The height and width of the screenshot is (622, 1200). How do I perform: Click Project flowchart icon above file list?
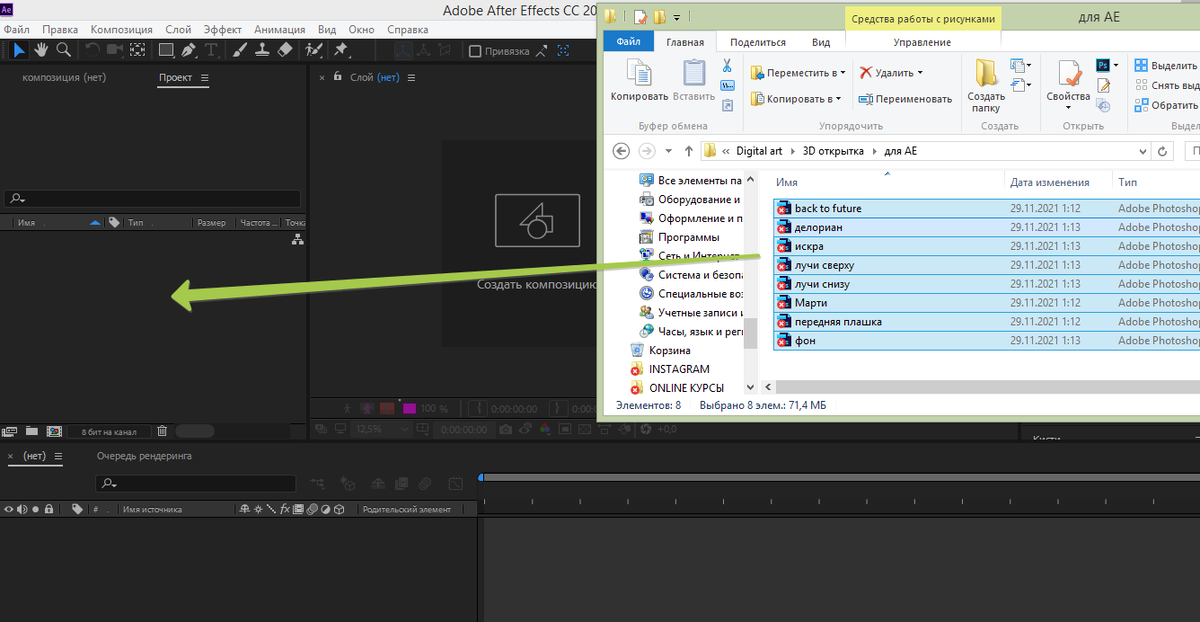[x=297, y=240]
